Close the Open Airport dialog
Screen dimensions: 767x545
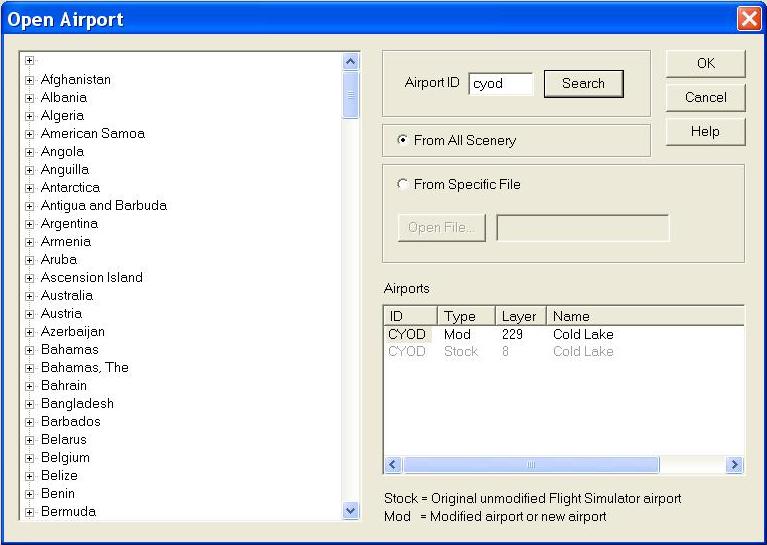tap(749, 19)
